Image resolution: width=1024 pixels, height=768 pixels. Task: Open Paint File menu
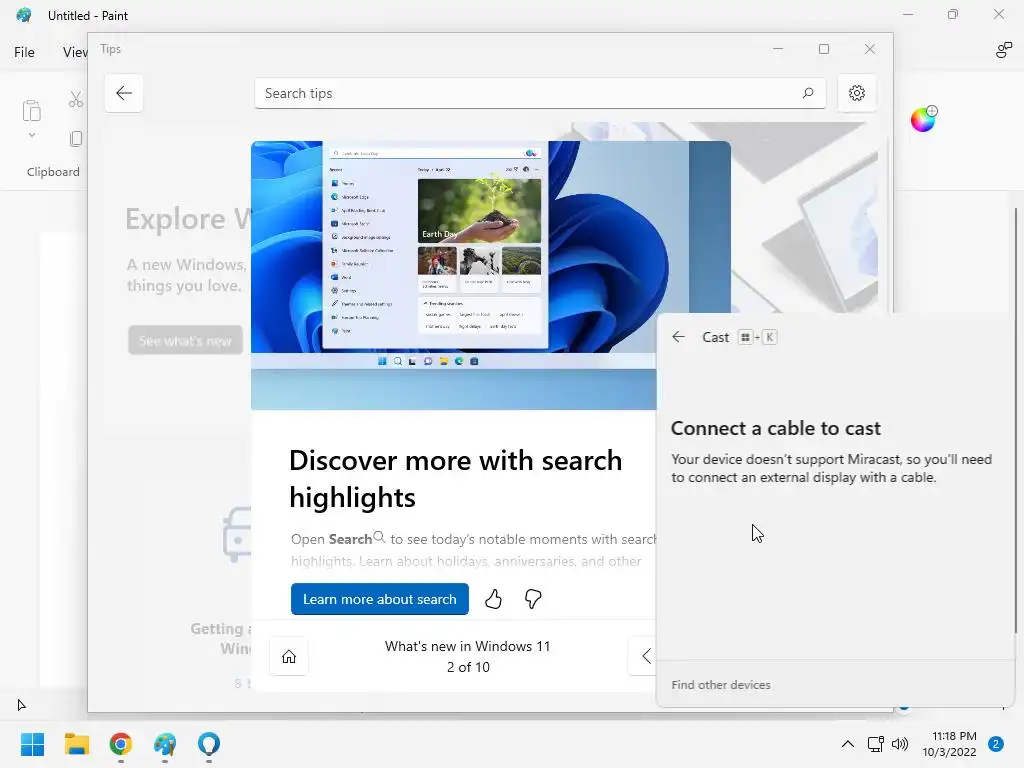(x=24, y=52)
